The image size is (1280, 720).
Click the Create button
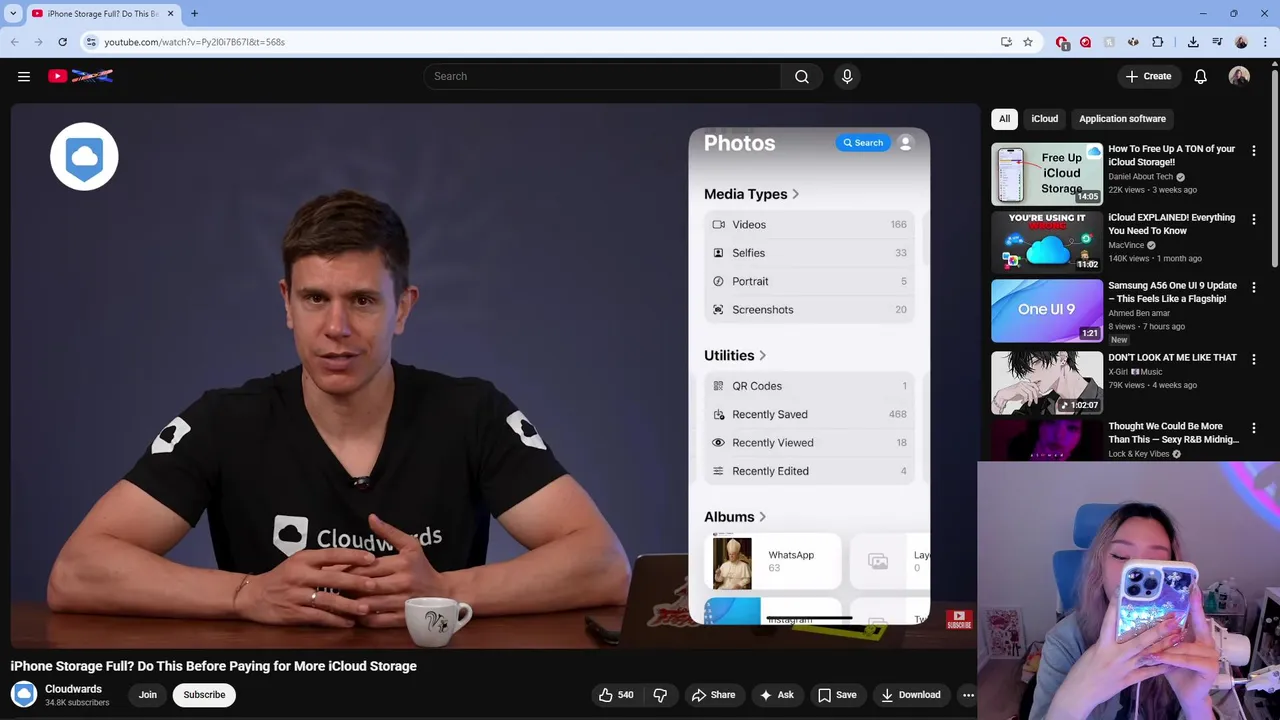[x=1148, y=76]
